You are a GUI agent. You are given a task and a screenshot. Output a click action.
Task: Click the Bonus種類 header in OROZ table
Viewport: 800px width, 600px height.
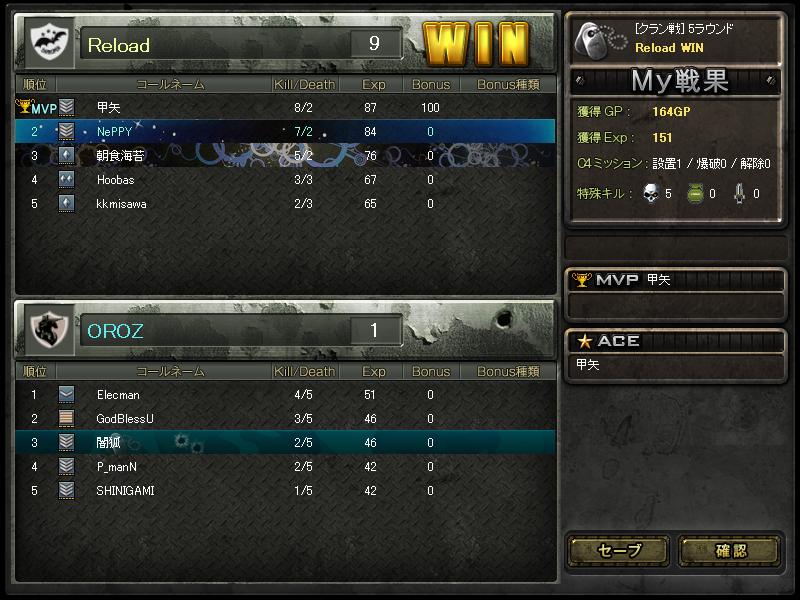508,371
